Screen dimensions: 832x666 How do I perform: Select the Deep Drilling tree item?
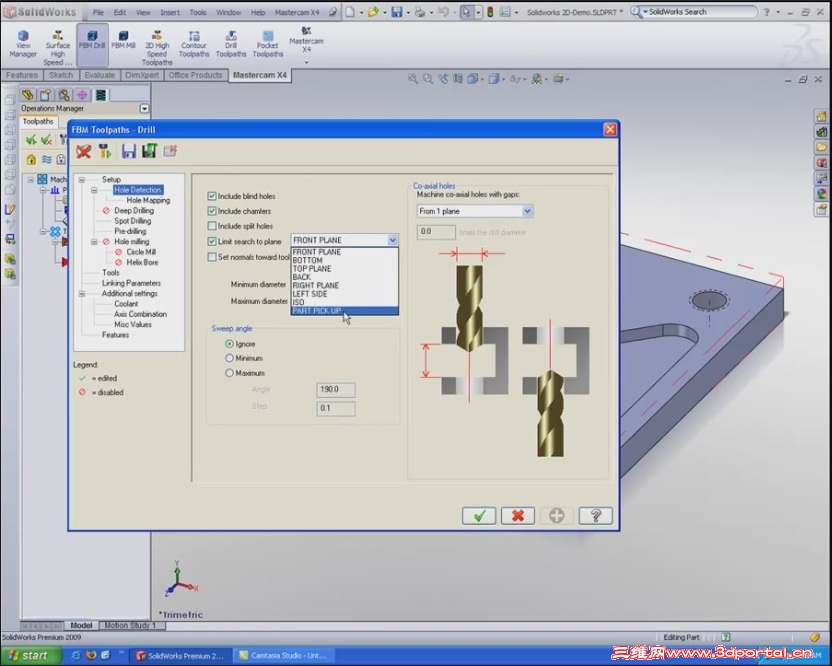(x=134, y=211)
